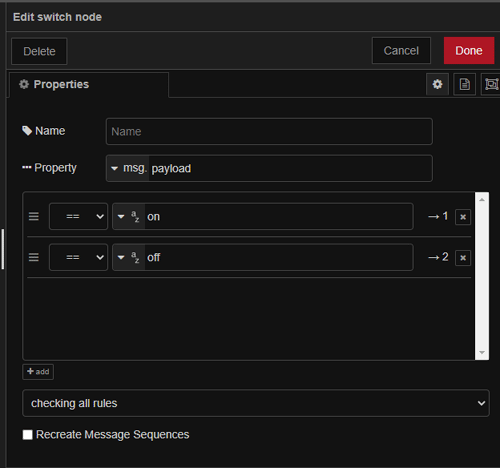Click the Cancel button
This screenshot has width=500, height=468.
coord(401,51)
